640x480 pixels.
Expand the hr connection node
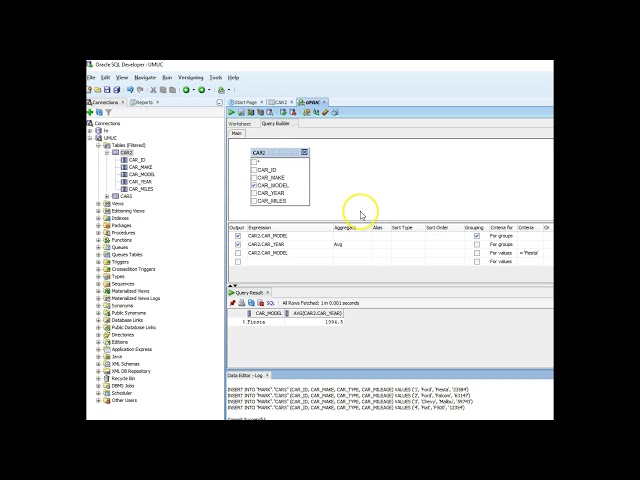[90, 131]
